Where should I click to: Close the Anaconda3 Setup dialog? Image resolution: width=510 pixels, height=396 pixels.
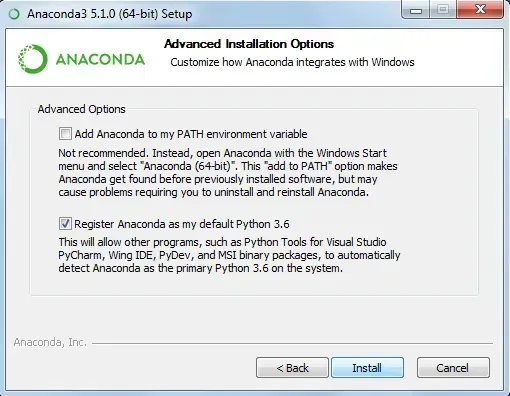point(480,9)
